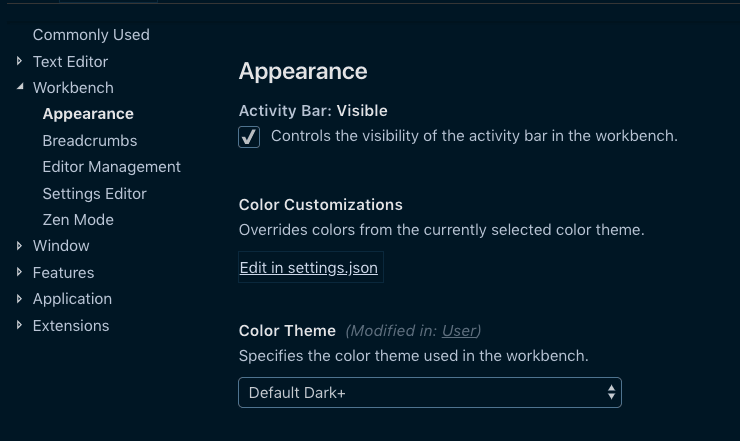Viewport: 740px width, 441px height.
Task: Expand the Extensions section arrow
Action: tap(19, 325)
